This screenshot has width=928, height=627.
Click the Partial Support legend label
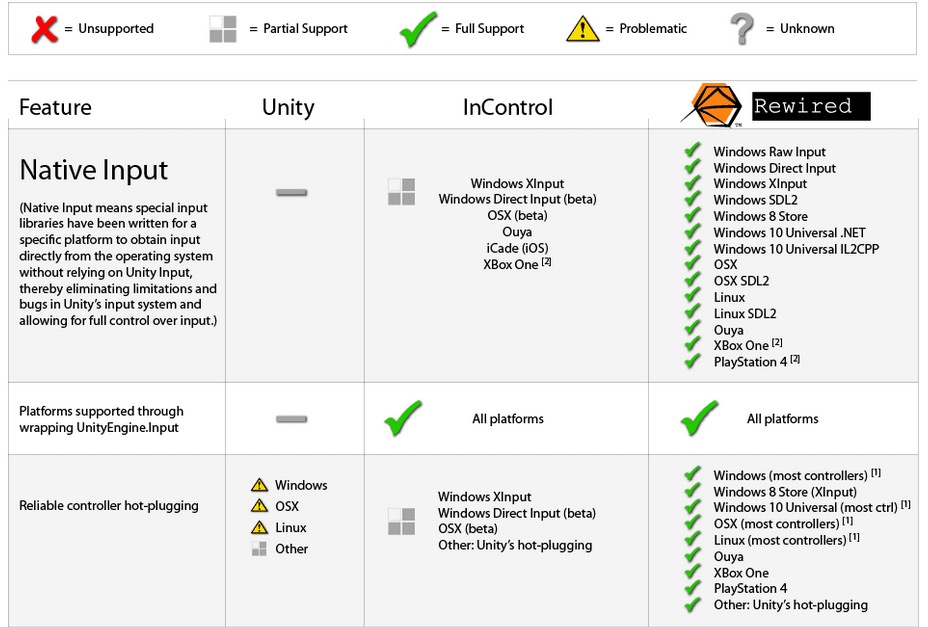click(x=305, y=28)
